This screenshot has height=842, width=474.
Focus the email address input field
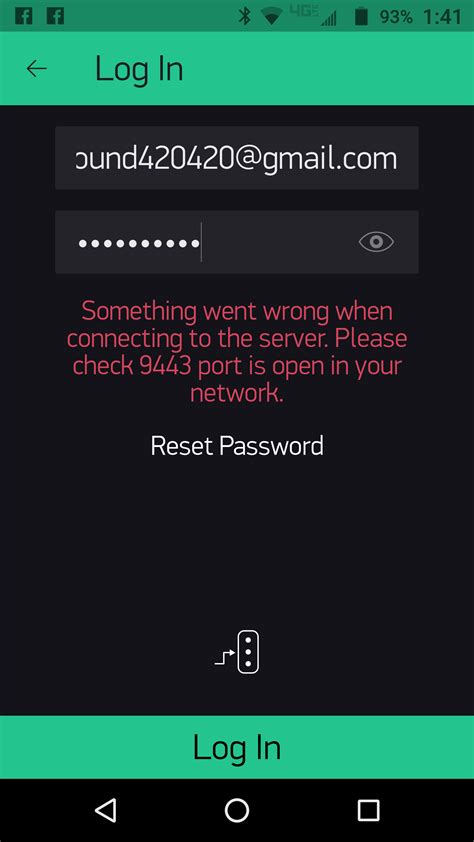click(237, 158)
